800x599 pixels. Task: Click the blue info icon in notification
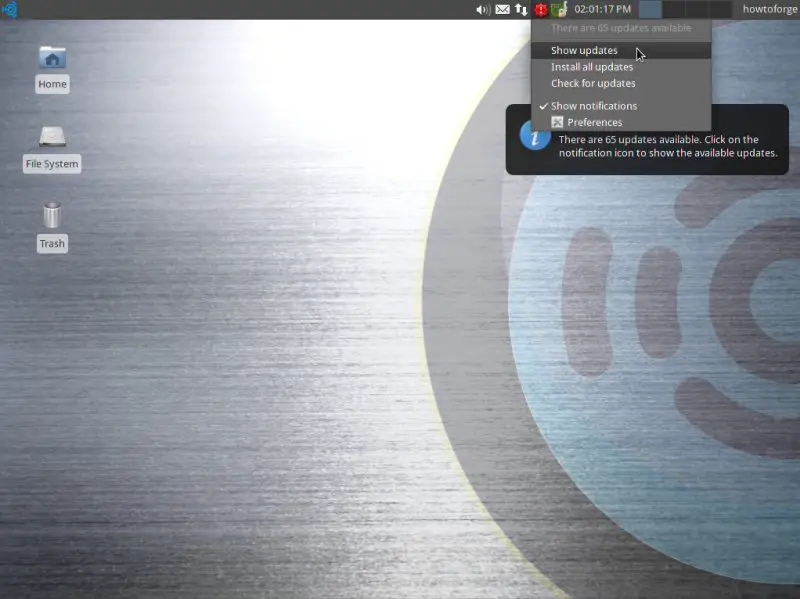[535, 137]
